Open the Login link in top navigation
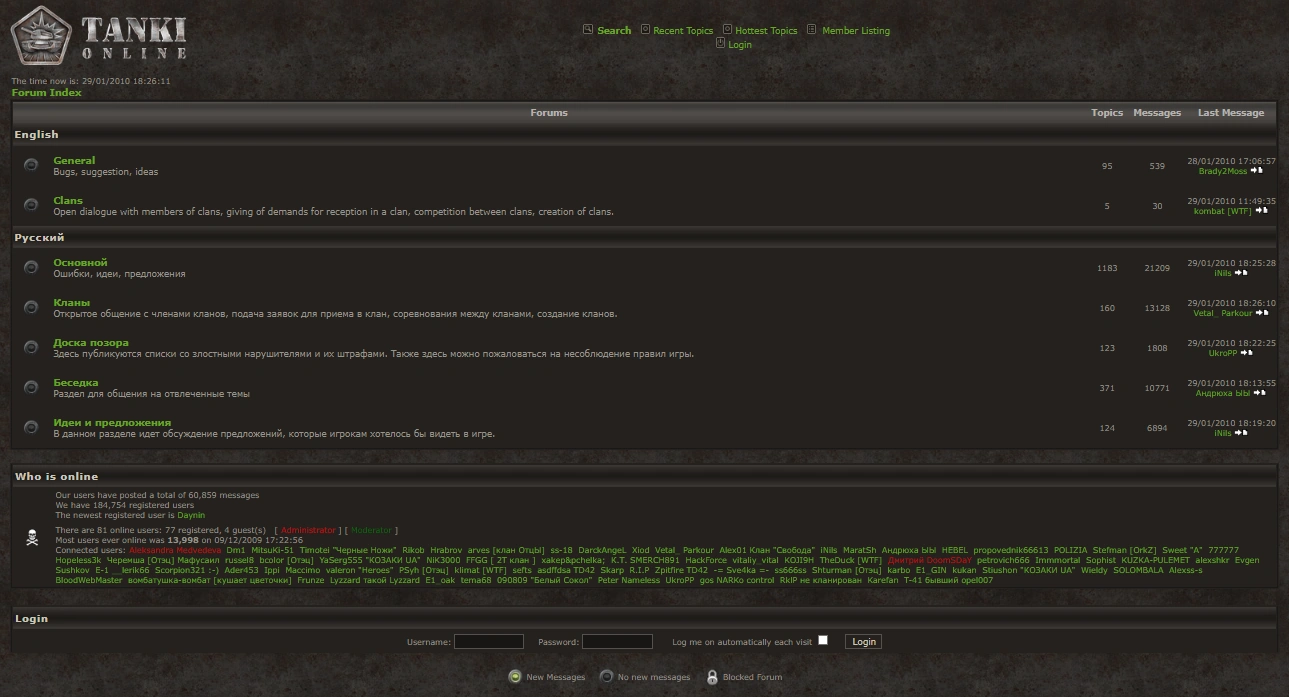 click(x=740, y=44)
